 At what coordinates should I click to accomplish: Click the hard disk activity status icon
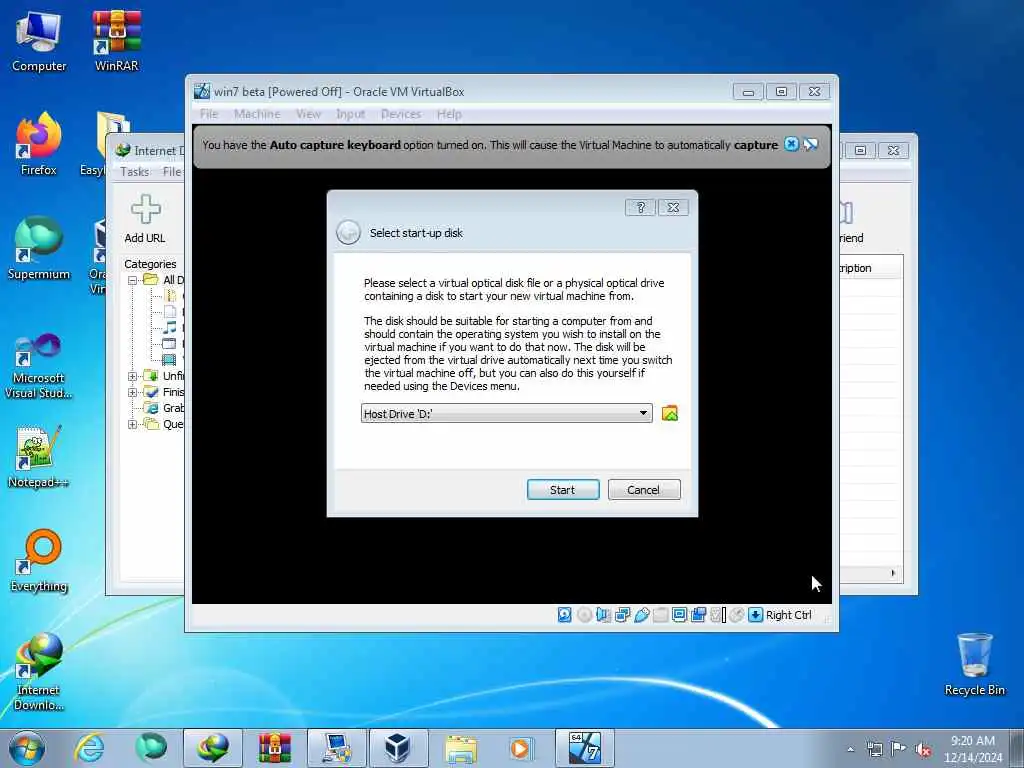point(564,615)
